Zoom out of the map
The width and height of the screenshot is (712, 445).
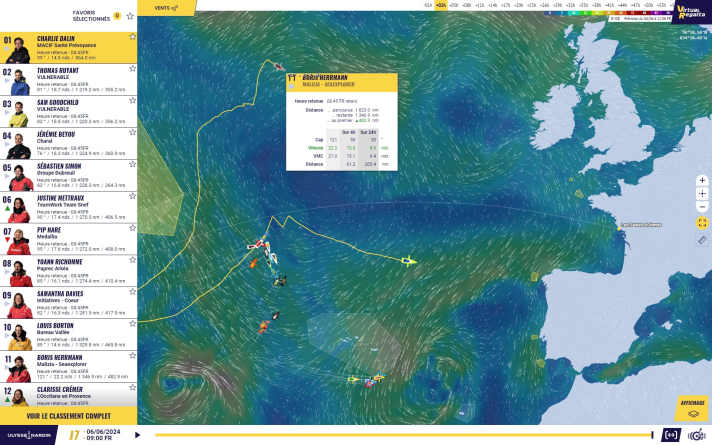pos(702,207)
